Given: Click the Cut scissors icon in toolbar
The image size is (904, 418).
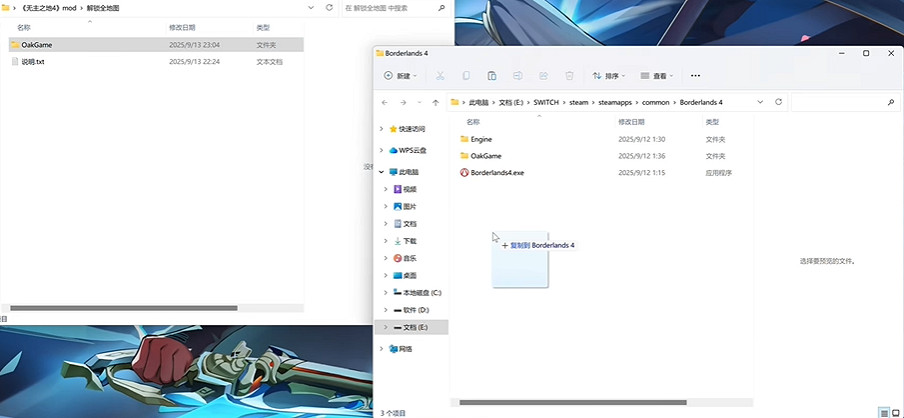Looking at the screenshot, I should pyautogui.click(x=440, y=76).
